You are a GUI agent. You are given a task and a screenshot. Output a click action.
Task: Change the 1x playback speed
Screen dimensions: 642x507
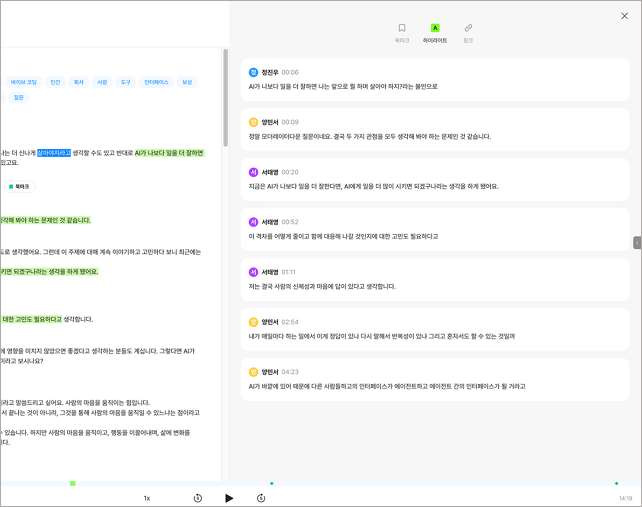tap(147, 498)
